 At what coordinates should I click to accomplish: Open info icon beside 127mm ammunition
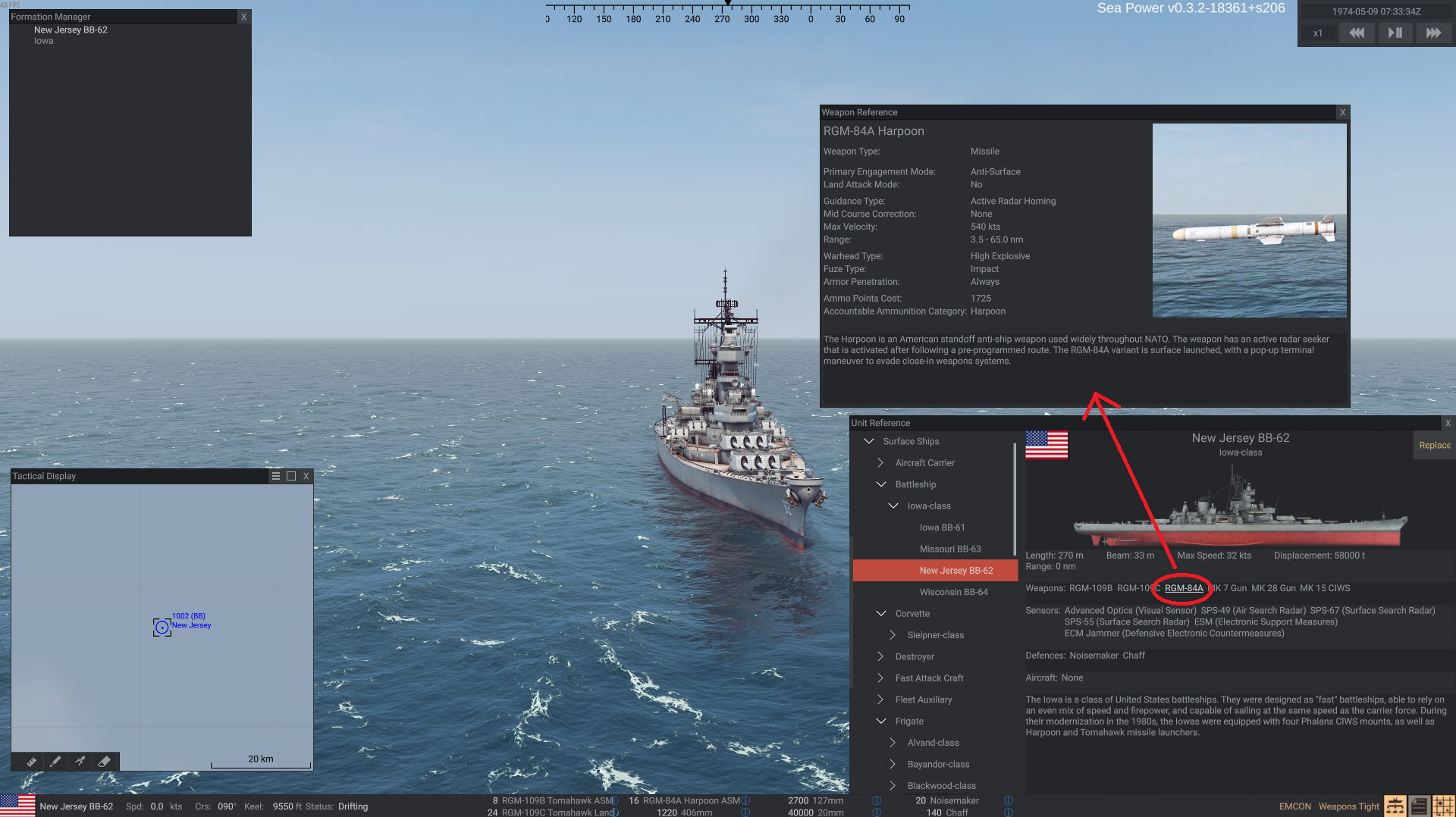pyautogui.click(x=877, y=800)
